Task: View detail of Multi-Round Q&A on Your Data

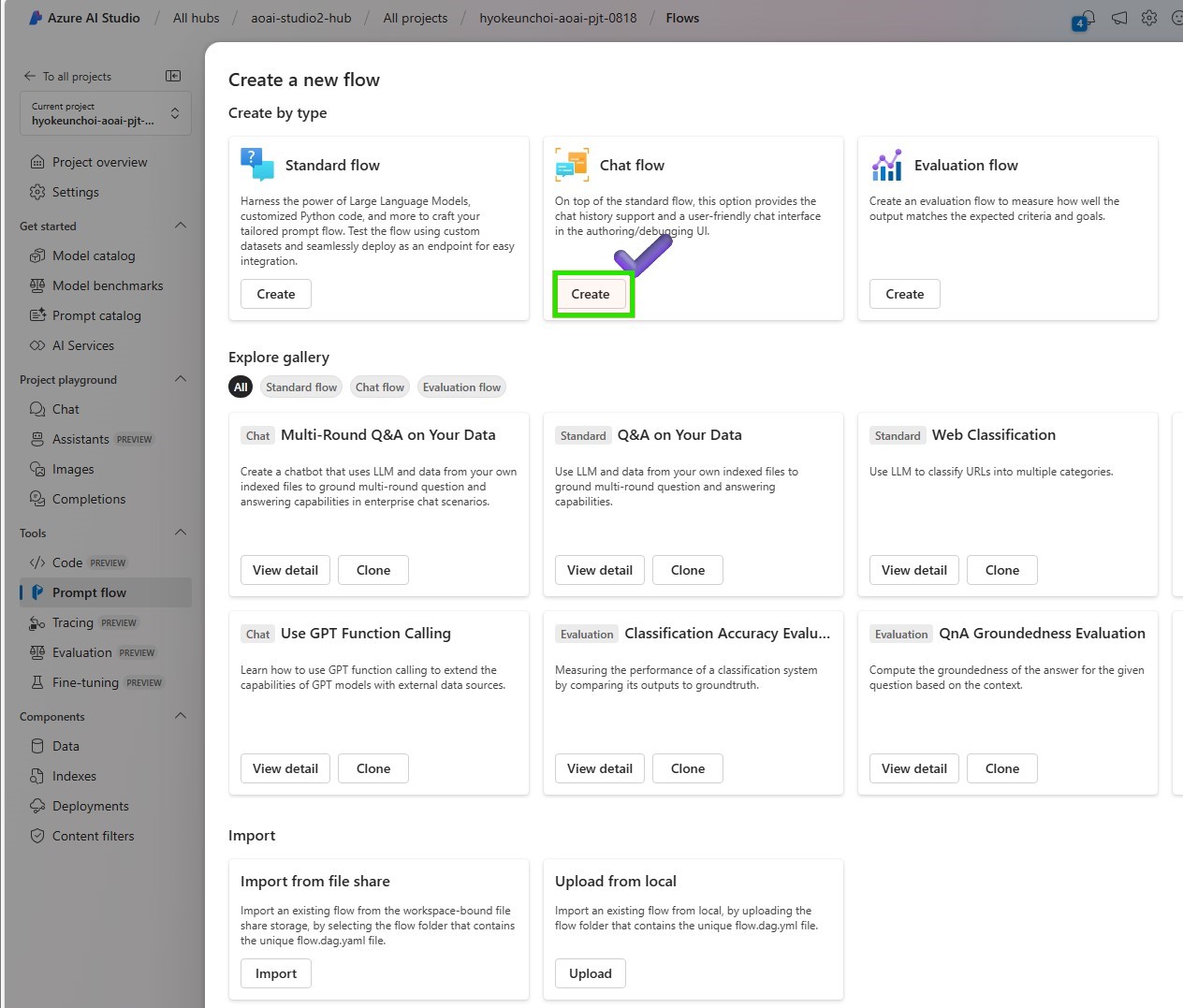Action: click(x=285, y=570)
